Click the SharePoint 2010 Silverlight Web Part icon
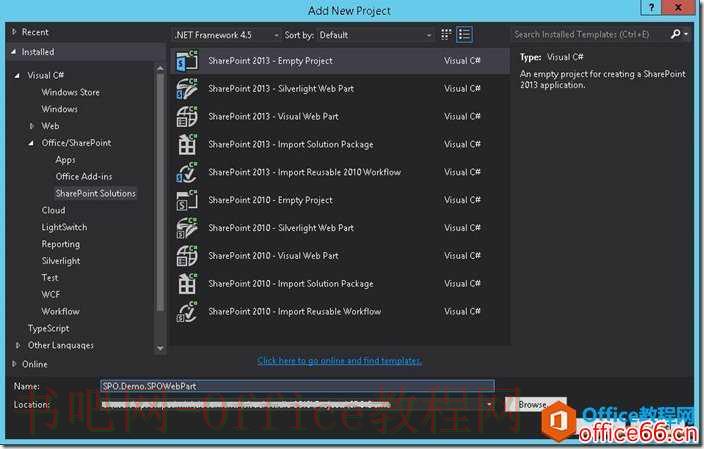Screen dimensions: 704x449 (x=187, y=228)
